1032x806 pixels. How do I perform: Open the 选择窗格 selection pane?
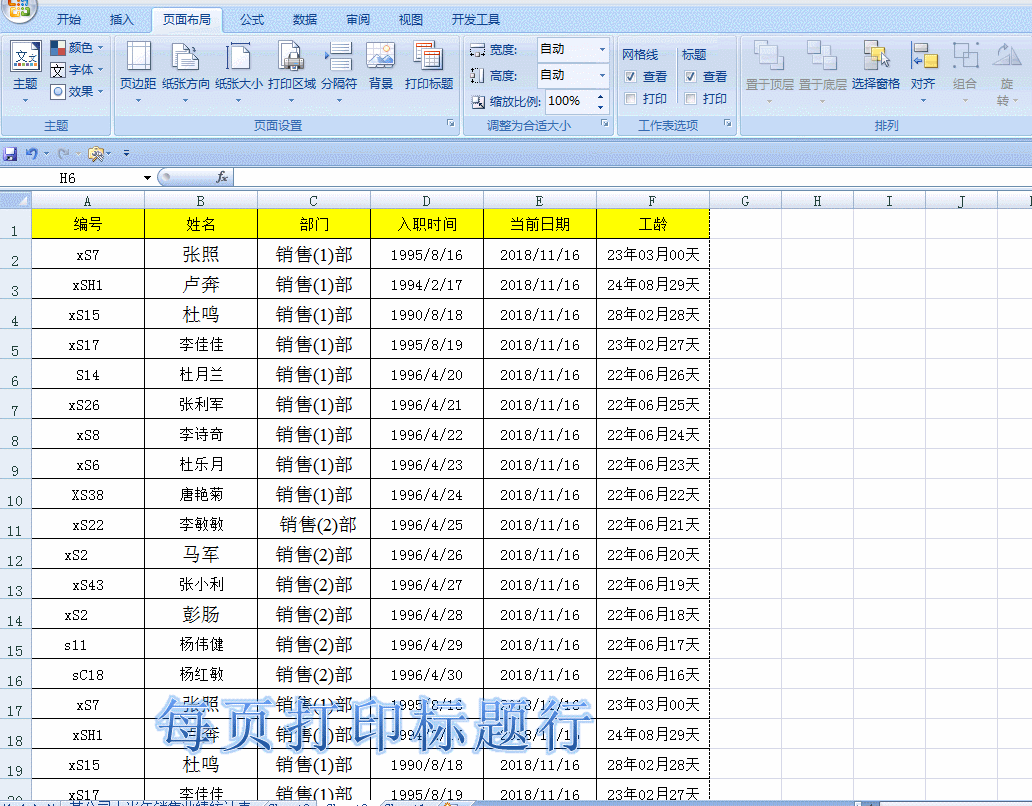[875, 66]
